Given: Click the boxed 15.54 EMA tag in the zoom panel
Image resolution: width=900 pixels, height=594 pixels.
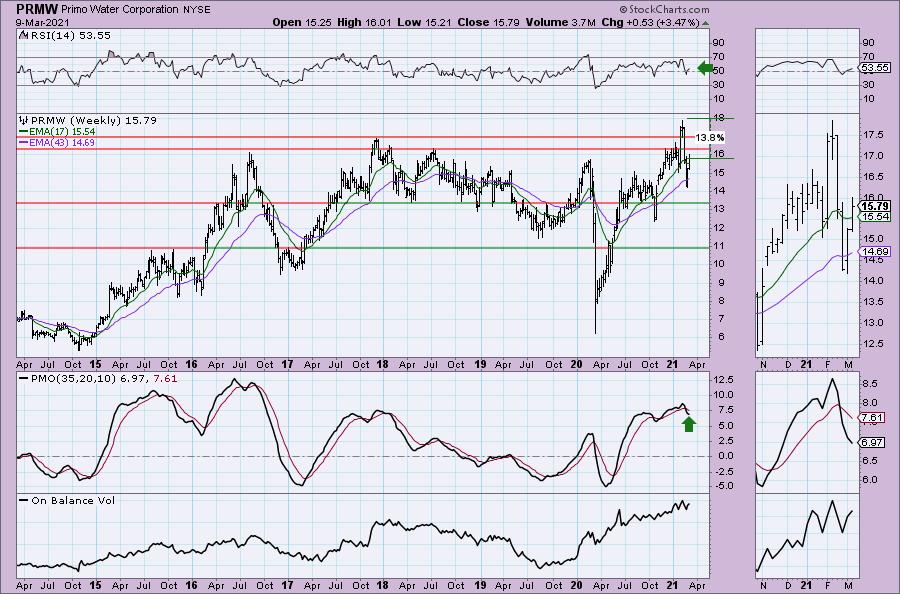Looking at the screenshot, I should pos(876,216).
